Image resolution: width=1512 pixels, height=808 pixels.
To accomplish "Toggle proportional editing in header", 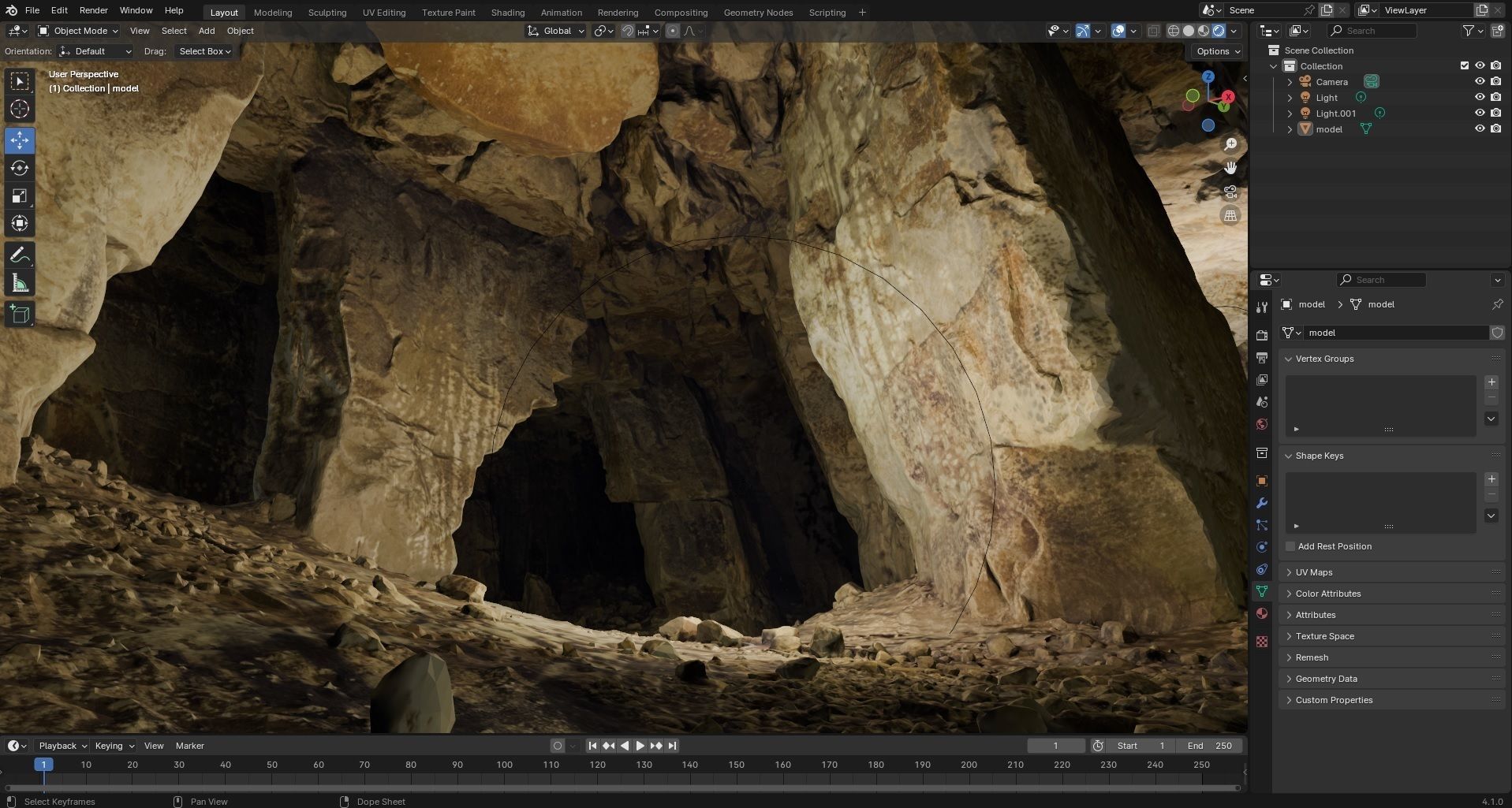I will pyautogui.click(x=672, y=31).
